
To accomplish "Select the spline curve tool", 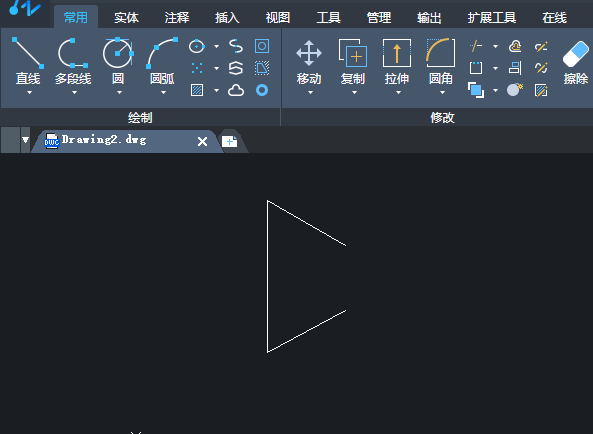I will tap(236, 46).
